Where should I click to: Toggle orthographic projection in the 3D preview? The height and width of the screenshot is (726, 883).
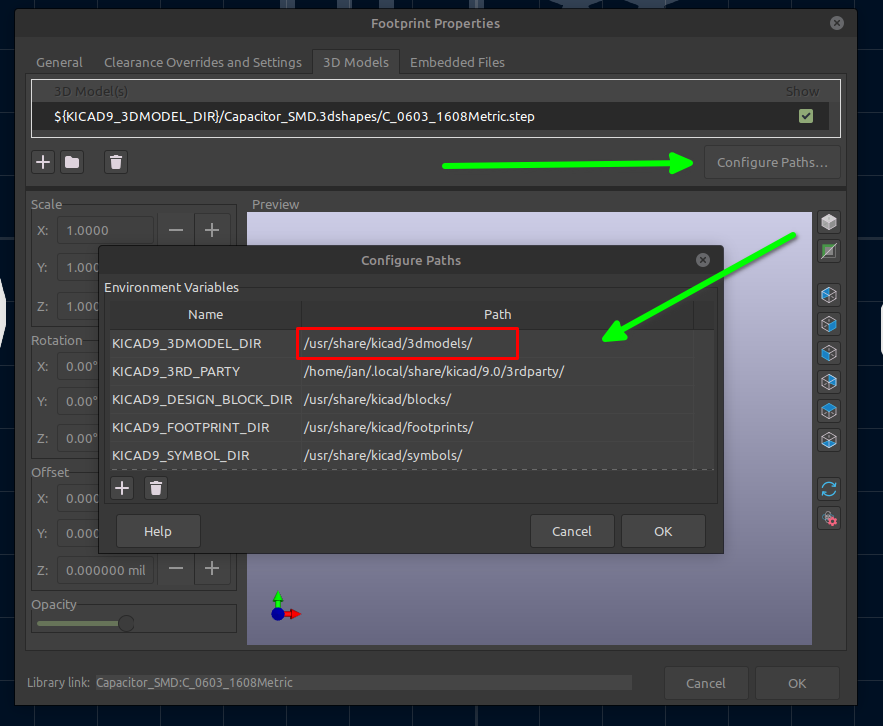pyautogui.click(x=829, y=222)
